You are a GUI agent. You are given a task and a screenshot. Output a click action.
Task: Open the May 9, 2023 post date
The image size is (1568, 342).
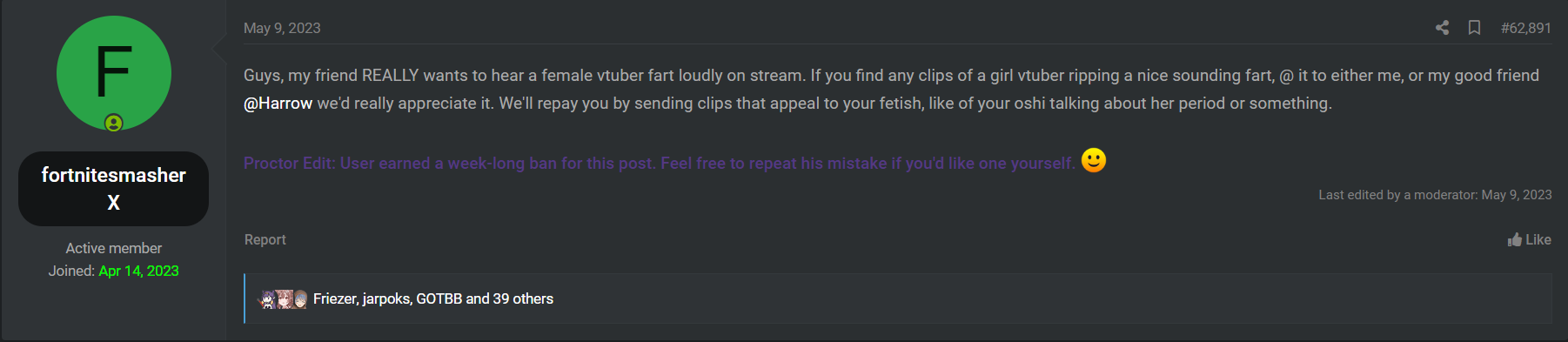[x=282, y=28]
